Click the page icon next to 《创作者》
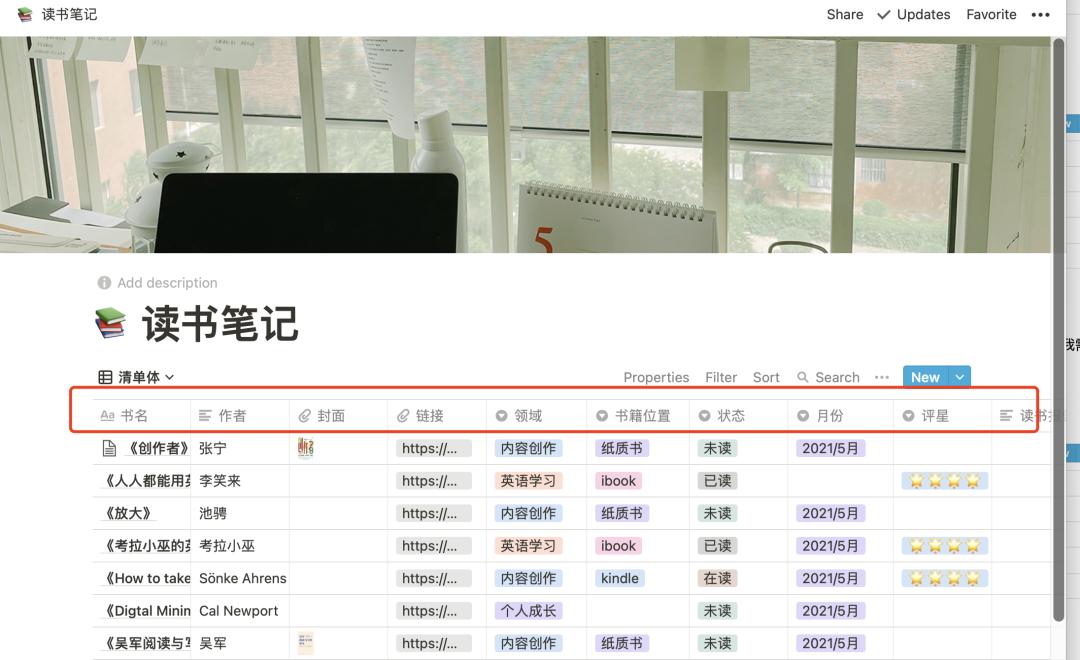The height and width of the screenshot is (660, 1080). (x=109, y=448)
